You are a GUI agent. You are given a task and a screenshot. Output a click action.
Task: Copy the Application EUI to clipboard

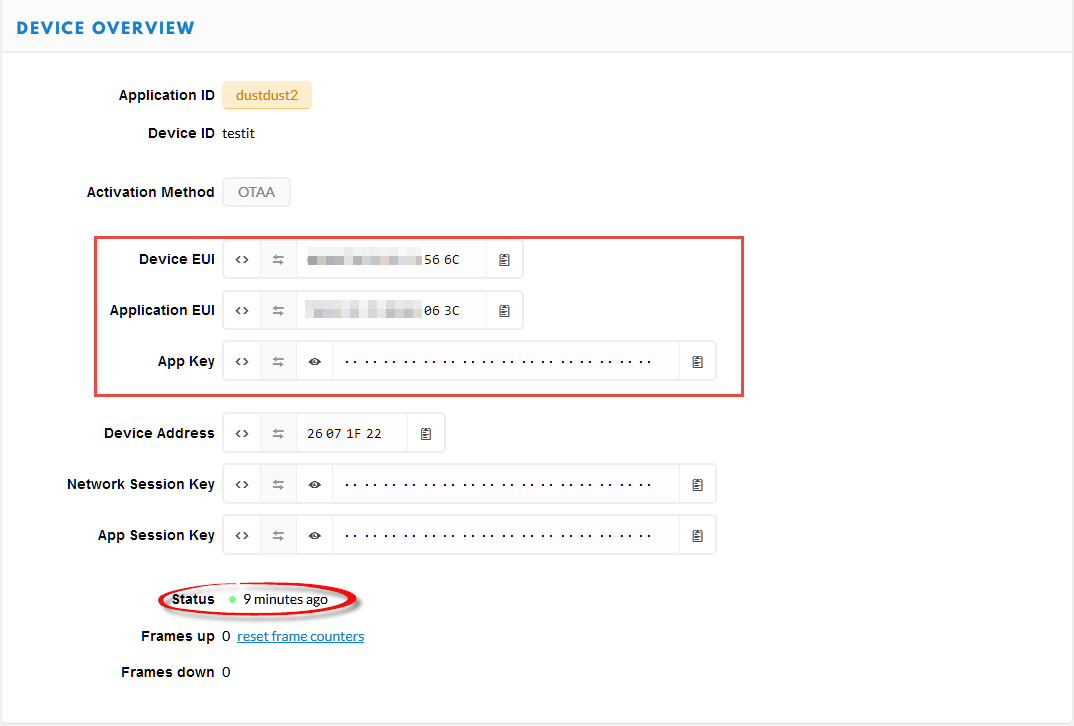504,310
